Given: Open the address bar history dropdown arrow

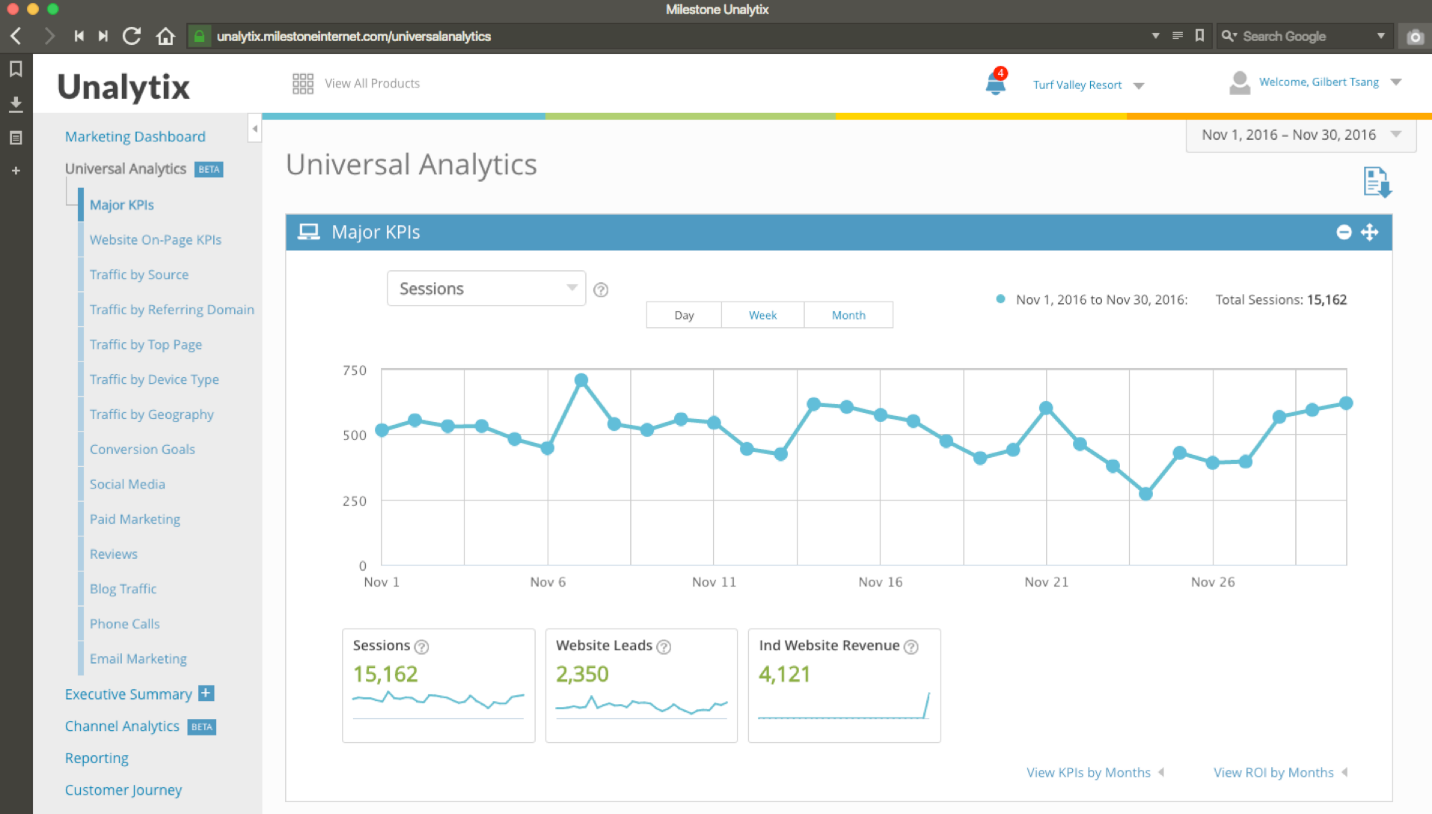Looking at the screenshot, I should [x=1157, y=36].
